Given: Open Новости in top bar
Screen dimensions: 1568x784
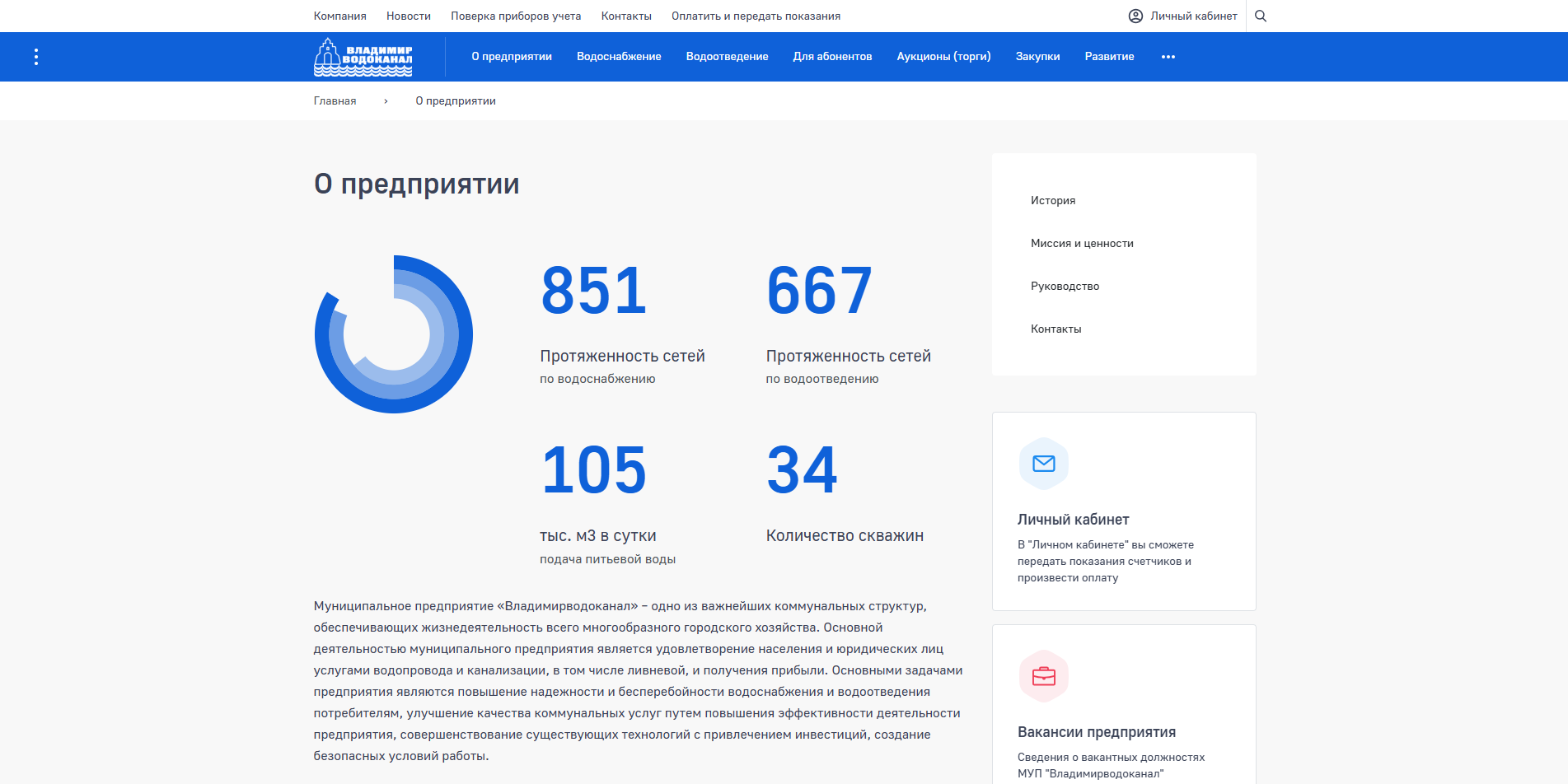Looking at the screenshot, I should point(409,16).
